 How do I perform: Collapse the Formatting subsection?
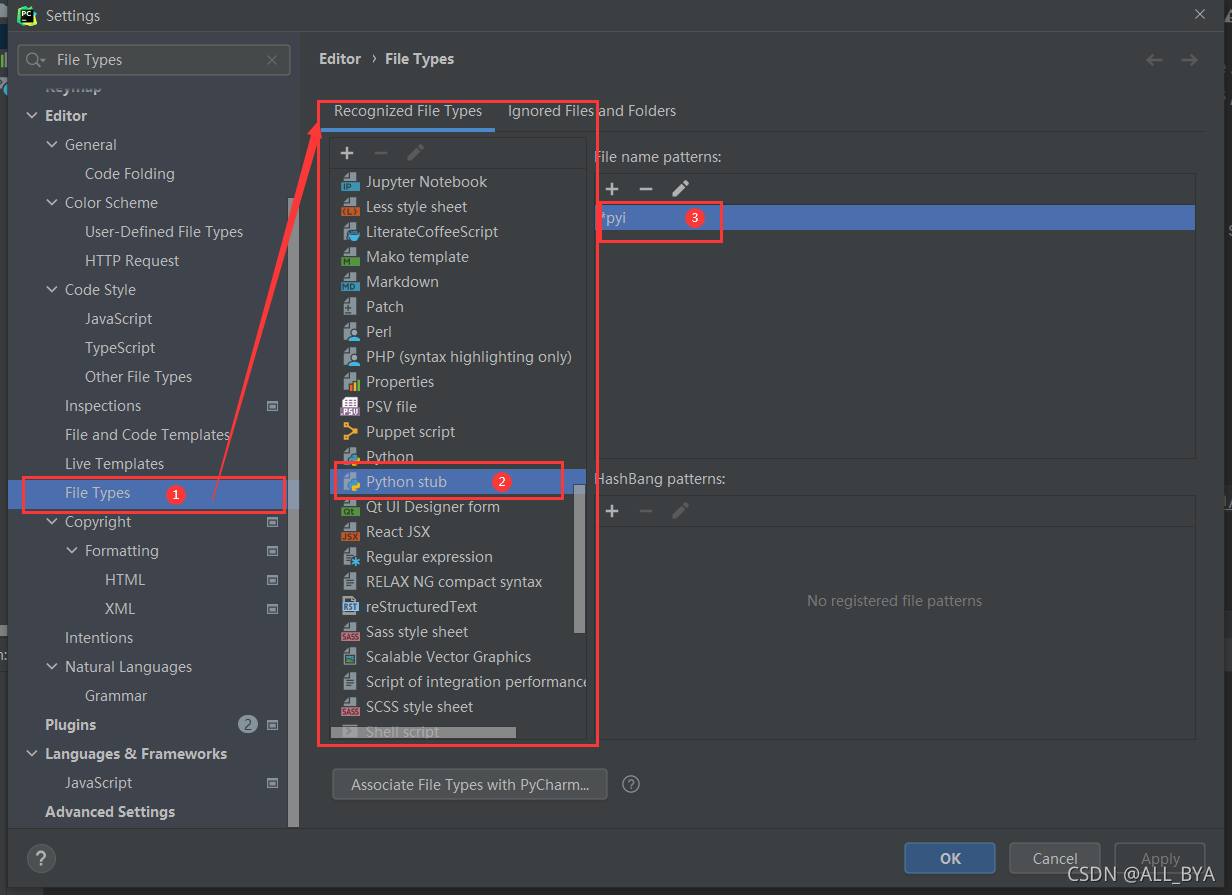(x=73, y=551)
